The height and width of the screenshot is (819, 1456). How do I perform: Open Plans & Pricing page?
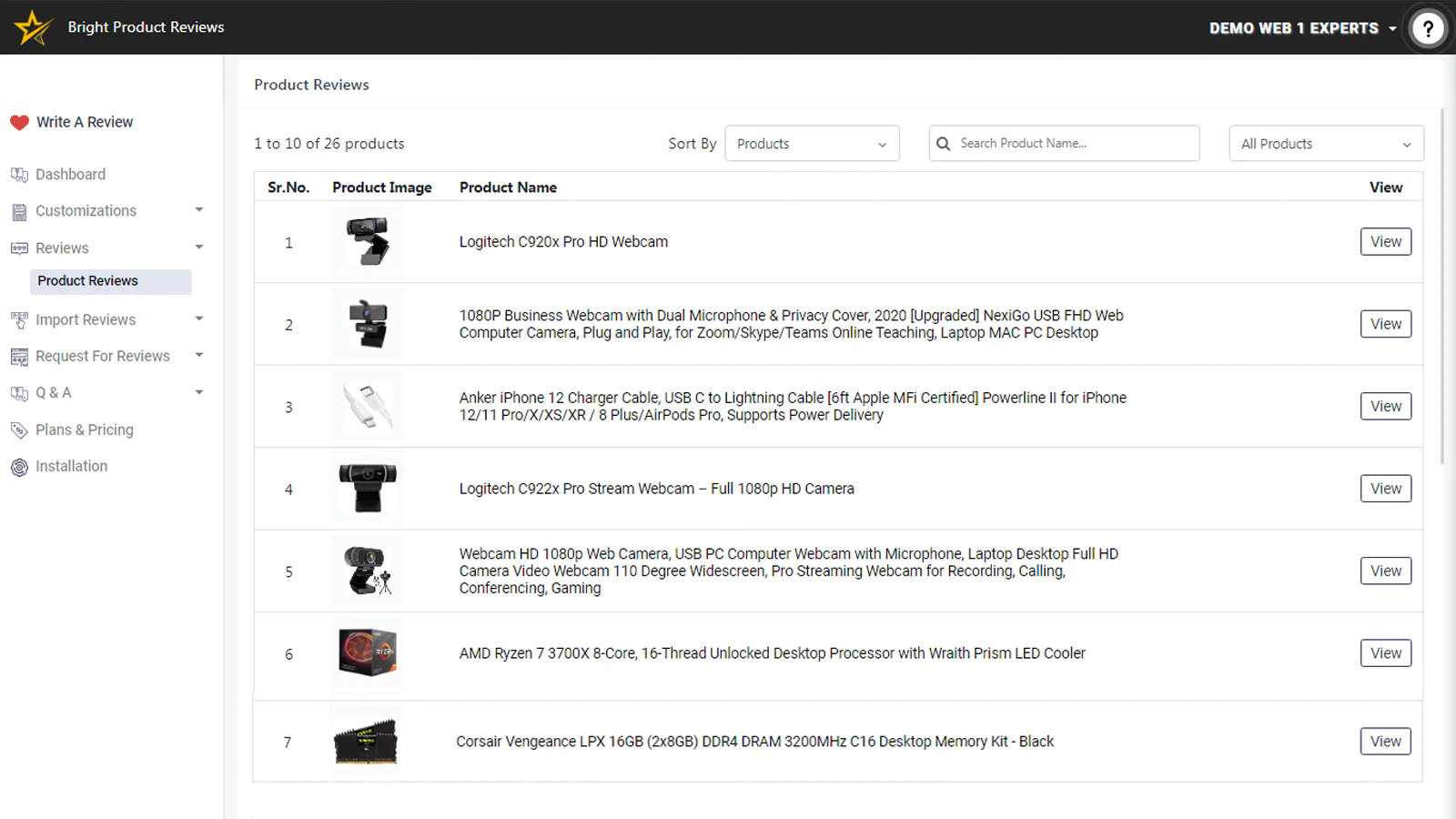tap(85, 430)
